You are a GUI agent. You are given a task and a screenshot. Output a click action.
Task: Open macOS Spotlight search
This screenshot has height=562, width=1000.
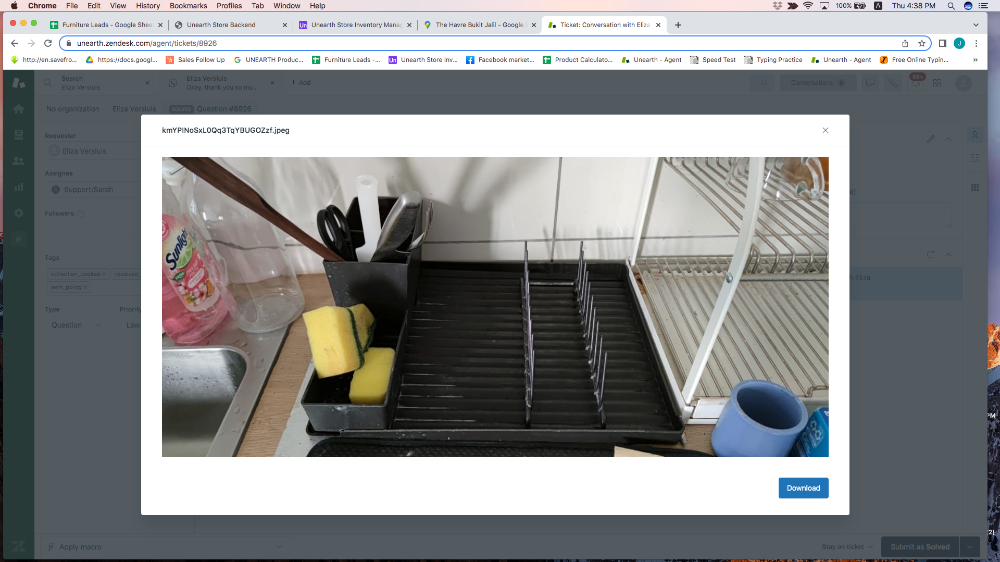point(951,6)
